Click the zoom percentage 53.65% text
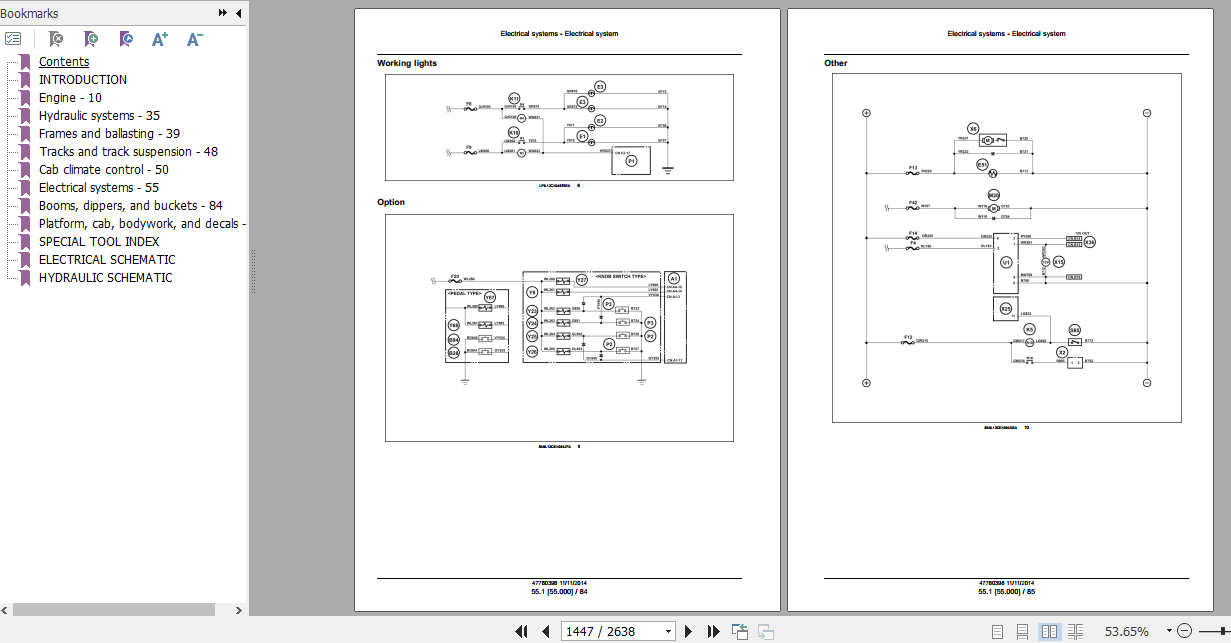The width and height of the screenshot is (1231, 643). tap(1126, 631)
